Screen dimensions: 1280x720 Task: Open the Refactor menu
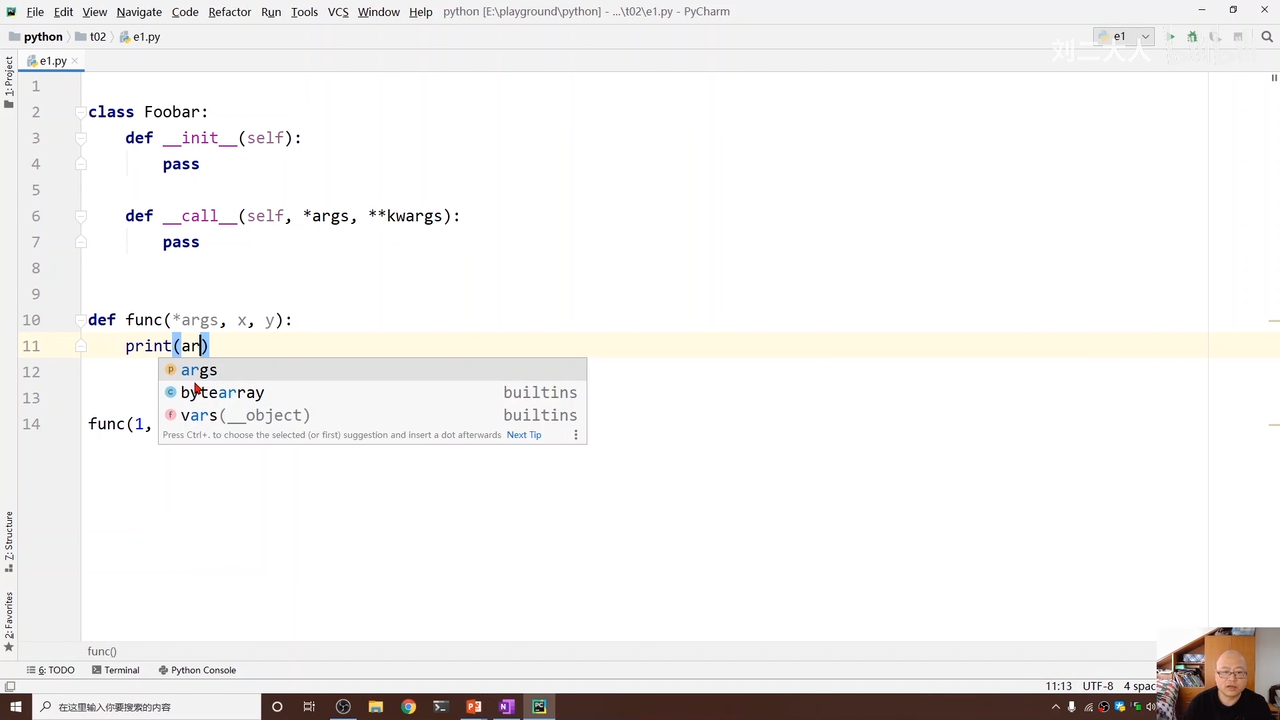click(229, 11)
